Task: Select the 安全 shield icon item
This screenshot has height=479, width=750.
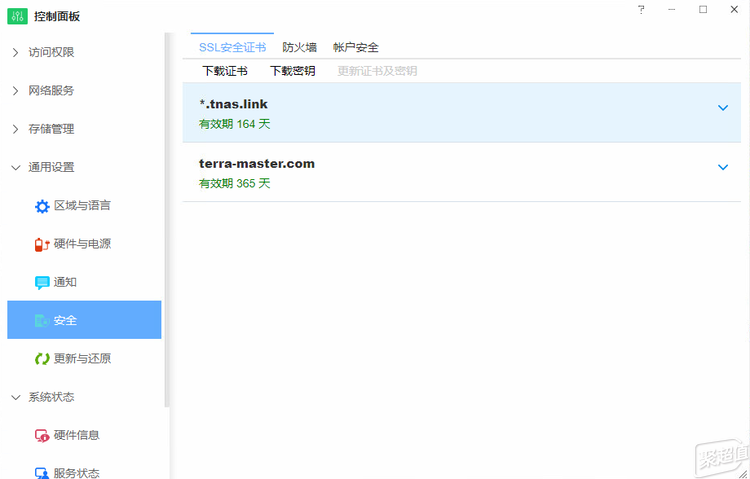Action: pyautogui.click(x=42, y=321)
